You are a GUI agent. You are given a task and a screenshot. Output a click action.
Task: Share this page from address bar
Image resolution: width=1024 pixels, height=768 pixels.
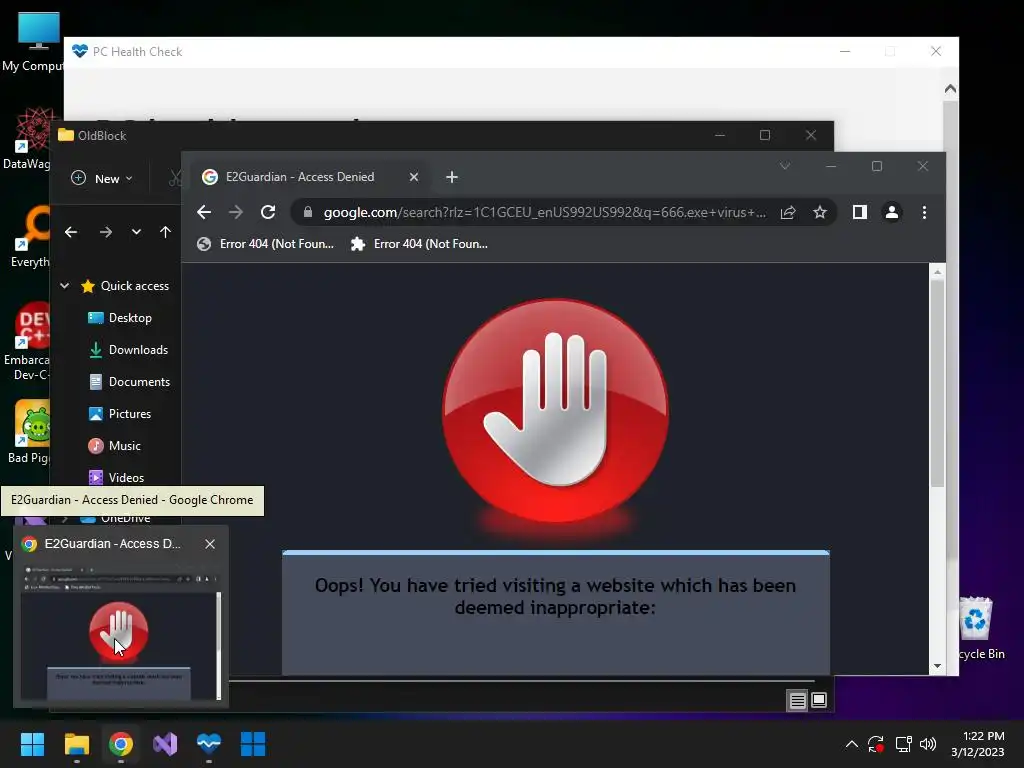click(x=788, y=212)
